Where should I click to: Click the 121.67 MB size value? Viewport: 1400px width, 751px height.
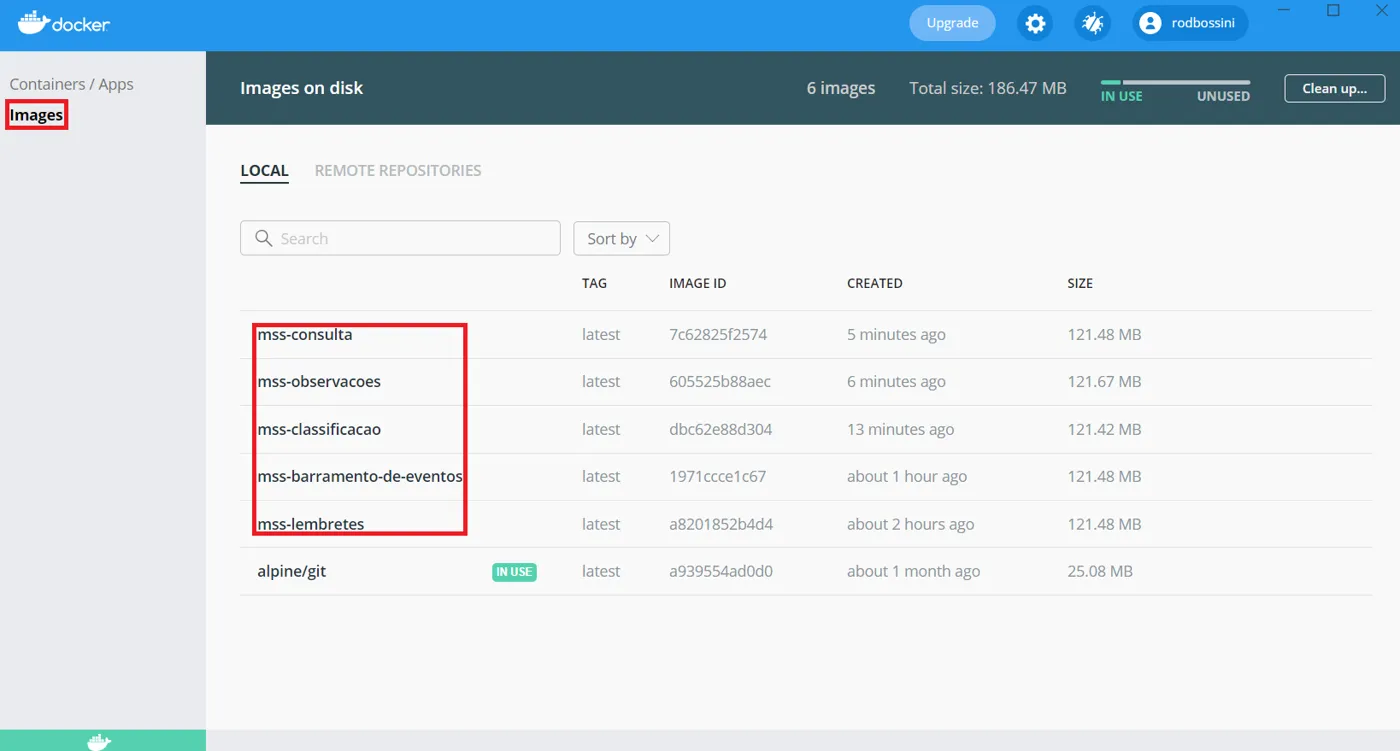point(1104,382)
